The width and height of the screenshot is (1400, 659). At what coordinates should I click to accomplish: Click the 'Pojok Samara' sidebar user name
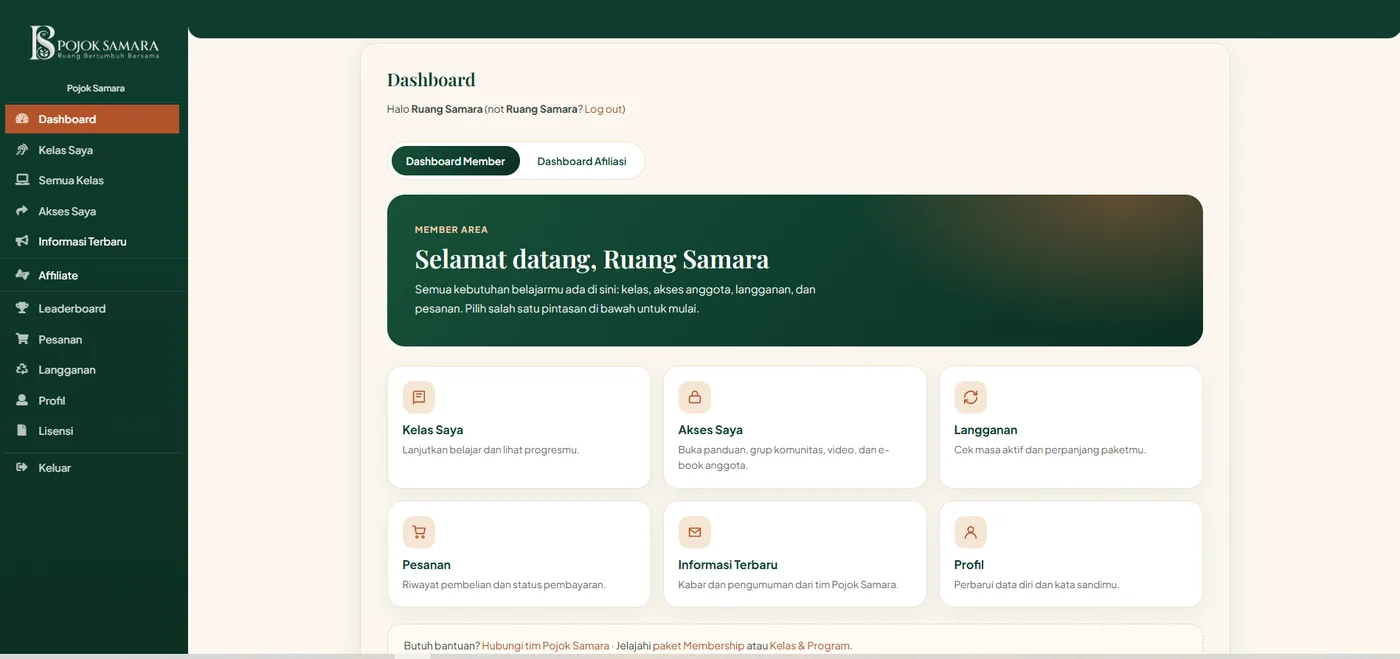click(96, 88)
